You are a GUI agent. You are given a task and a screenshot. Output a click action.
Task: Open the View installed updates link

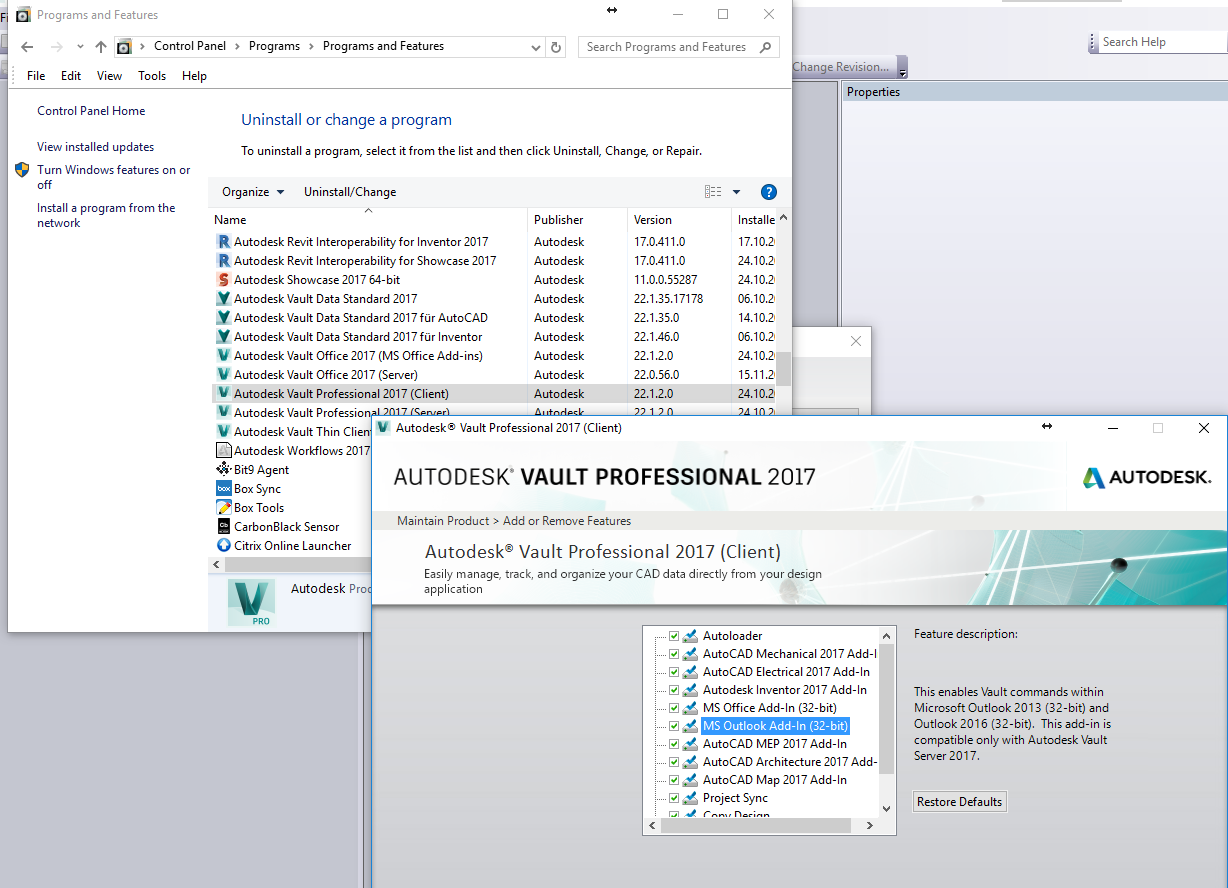tap(95, 146)
